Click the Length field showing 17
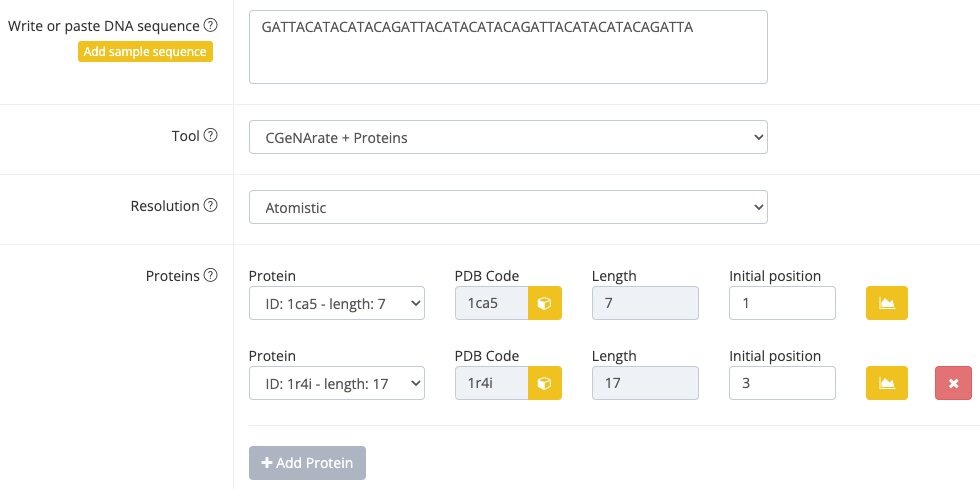The width and height of the screenshot is (980, 489). coord(645,382)
